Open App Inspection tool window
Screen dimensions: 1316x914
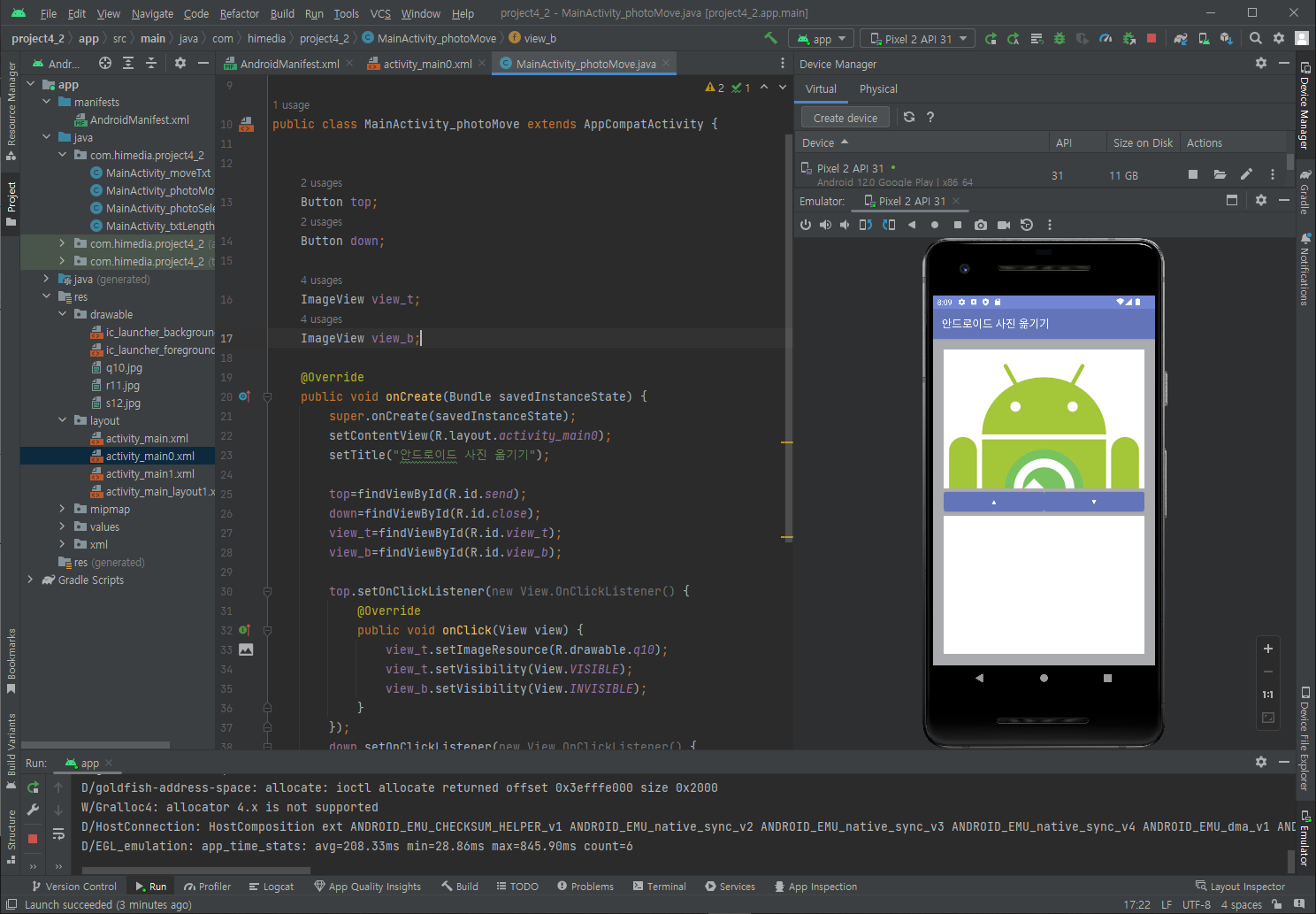coord(815,887)
